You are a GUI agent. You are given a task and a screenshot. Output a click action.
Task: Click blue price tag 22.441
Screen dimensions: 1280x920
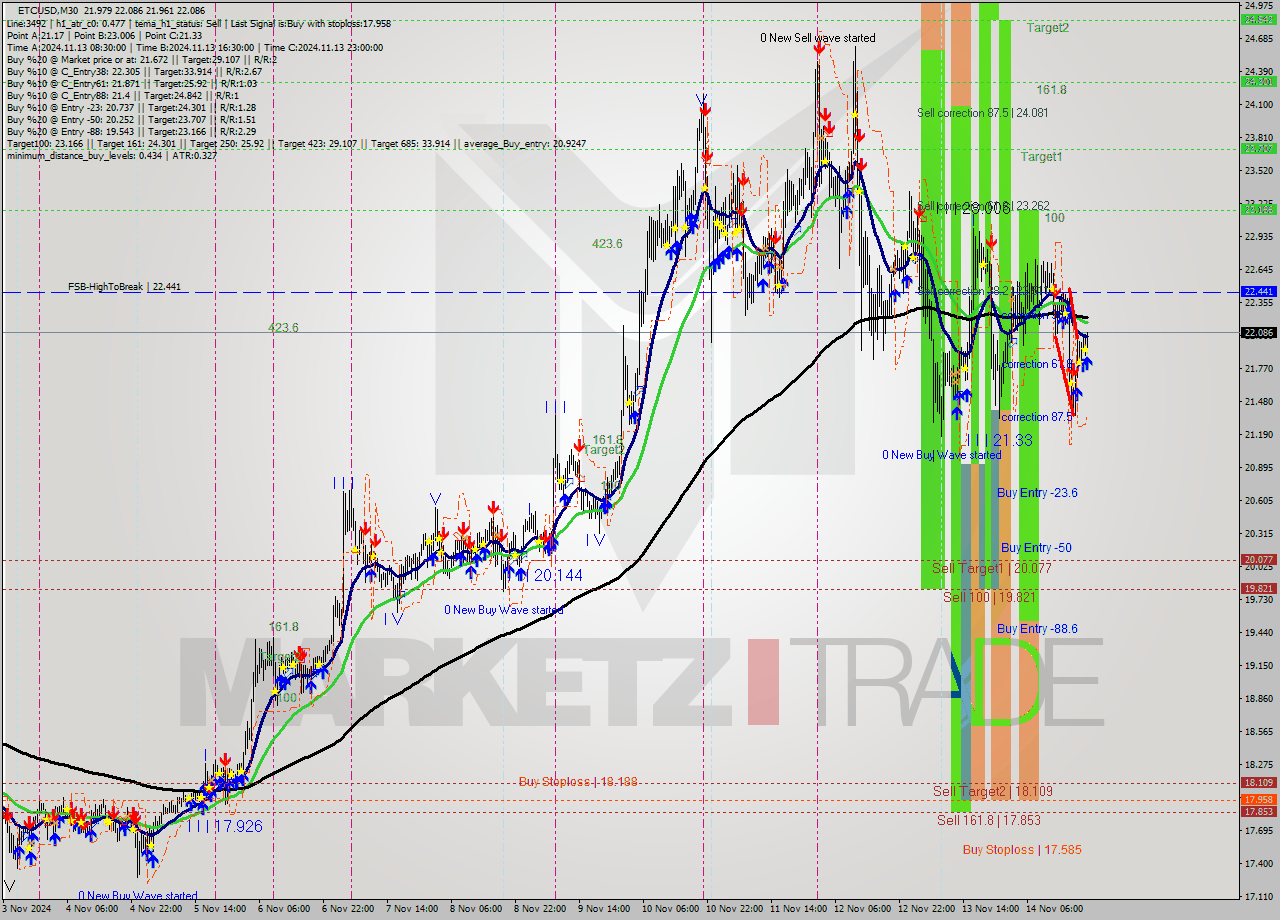point(1258,292)
